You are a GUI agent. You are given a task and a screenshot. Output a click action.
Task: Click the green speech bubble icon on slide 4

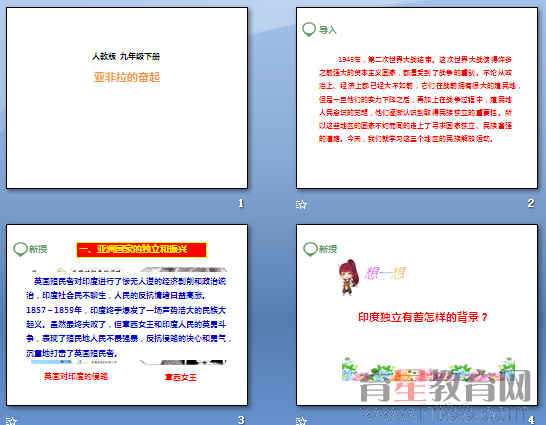point(310,249)
